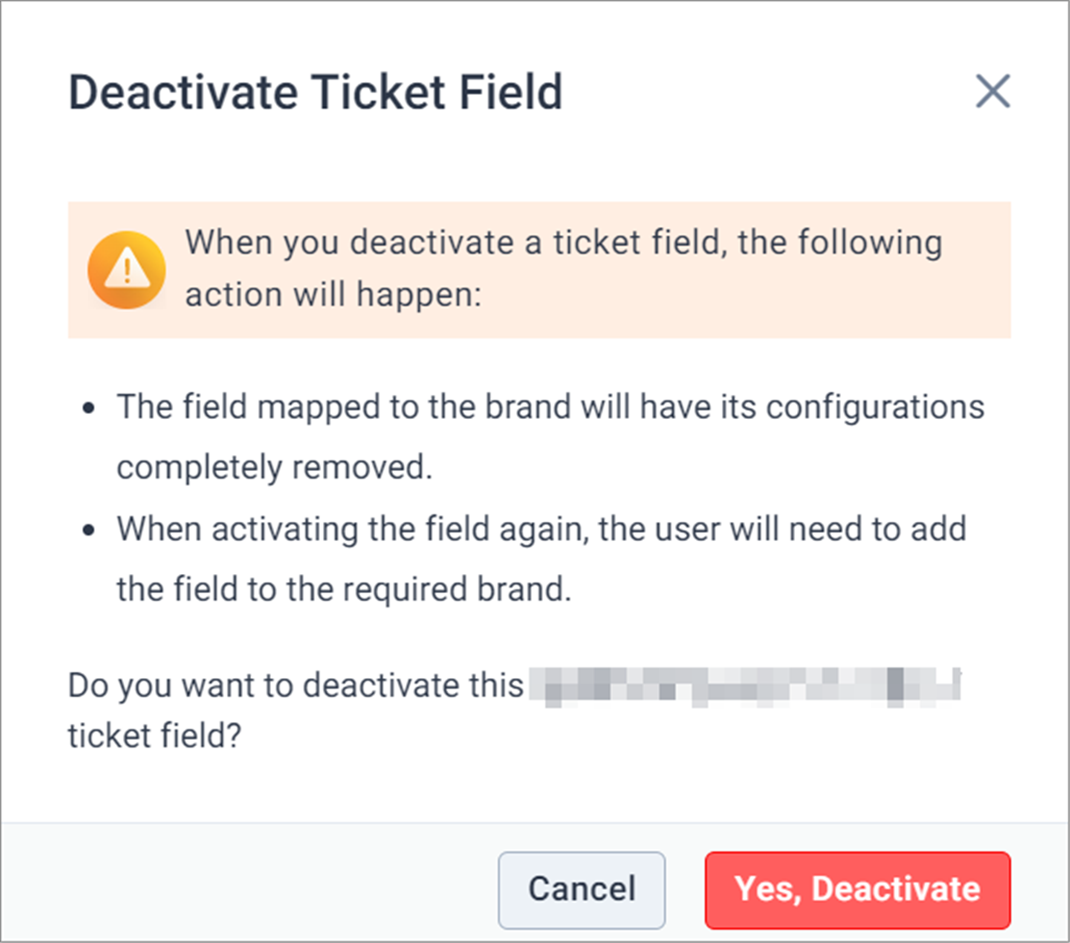Click the 'ticket field?' text line
The width and height of the screenshot is (1070, 943).
(155, 736)
